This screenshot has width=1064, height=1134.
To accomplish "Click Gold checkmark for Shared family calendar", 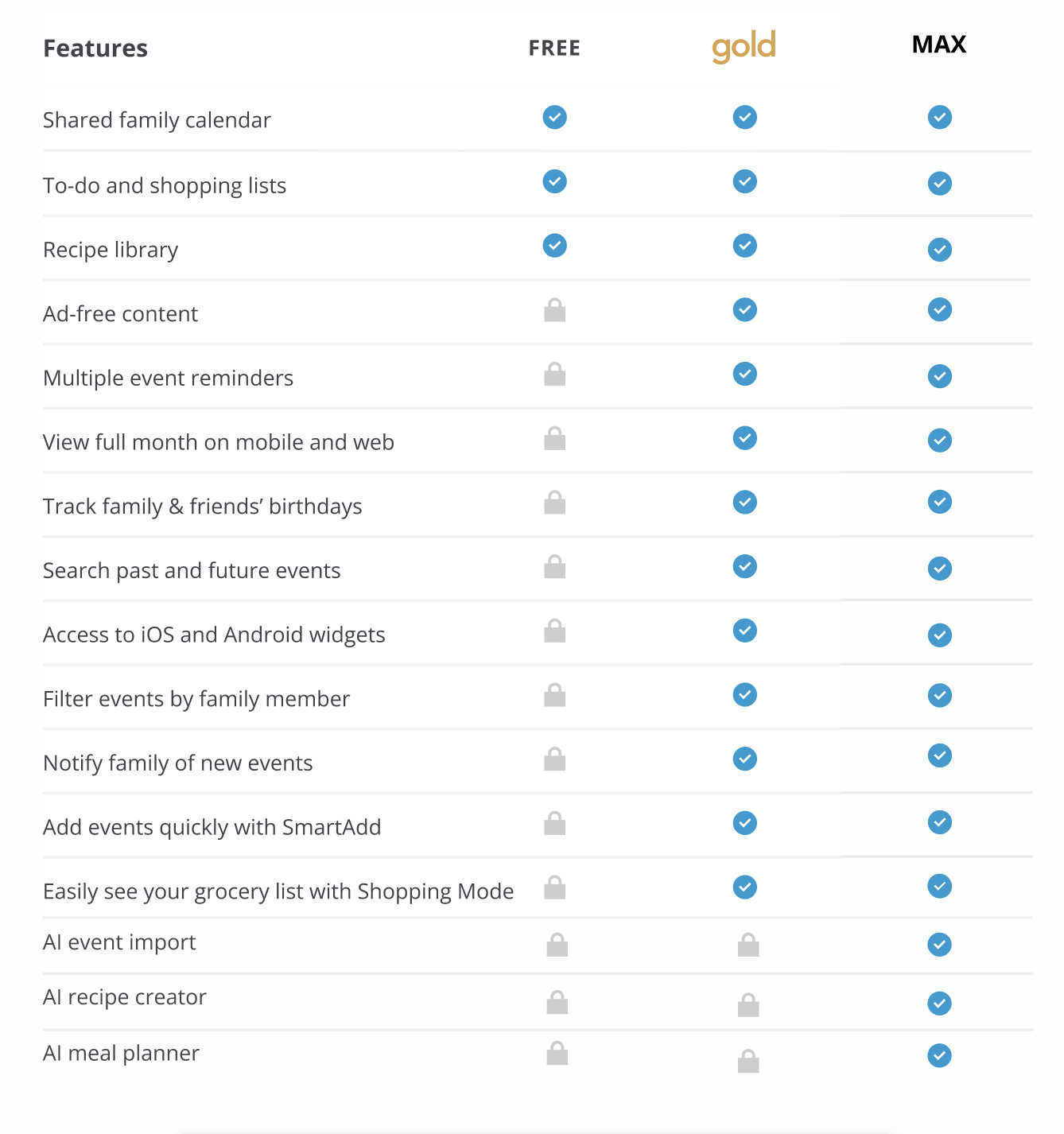I will (x=745, y=117).
